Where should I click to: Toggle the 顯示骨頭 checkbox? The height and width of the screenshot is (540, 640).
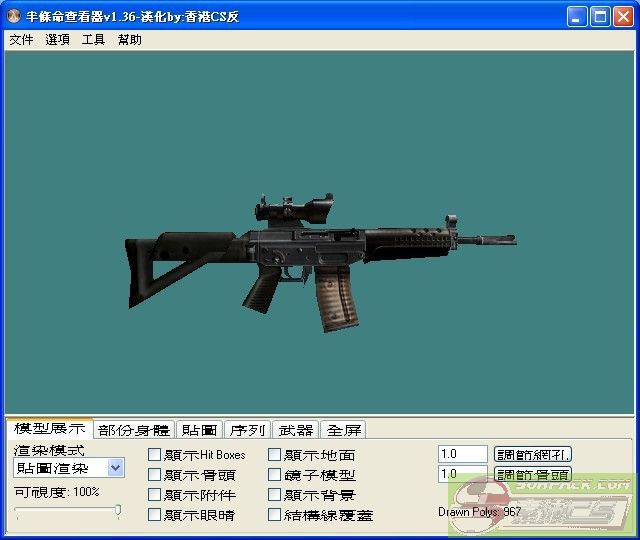tap(155, 475)
